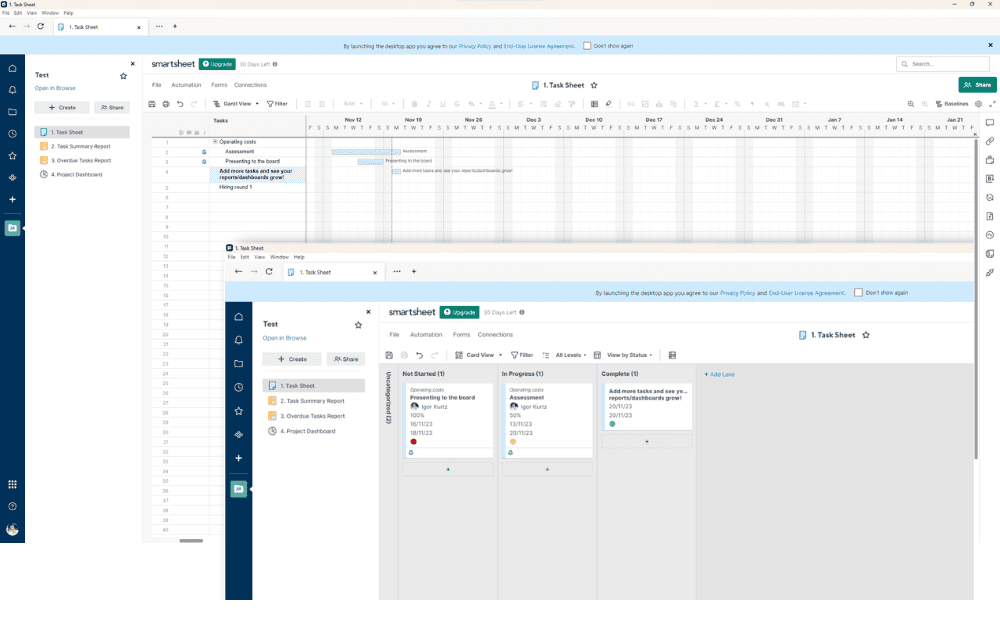Open Browse folder in the back window sidebar
This screenshot has height=627, width=1000.
click(x=12, y=112)
